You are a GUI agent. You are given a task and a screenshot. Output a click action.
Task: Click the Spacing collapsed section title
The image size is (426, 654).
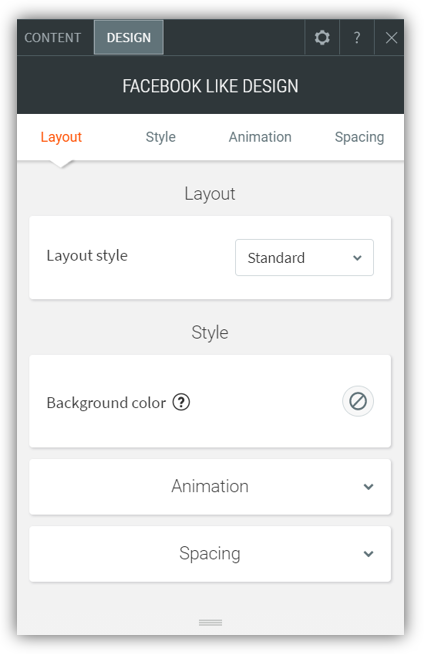[x=210, y=553]
